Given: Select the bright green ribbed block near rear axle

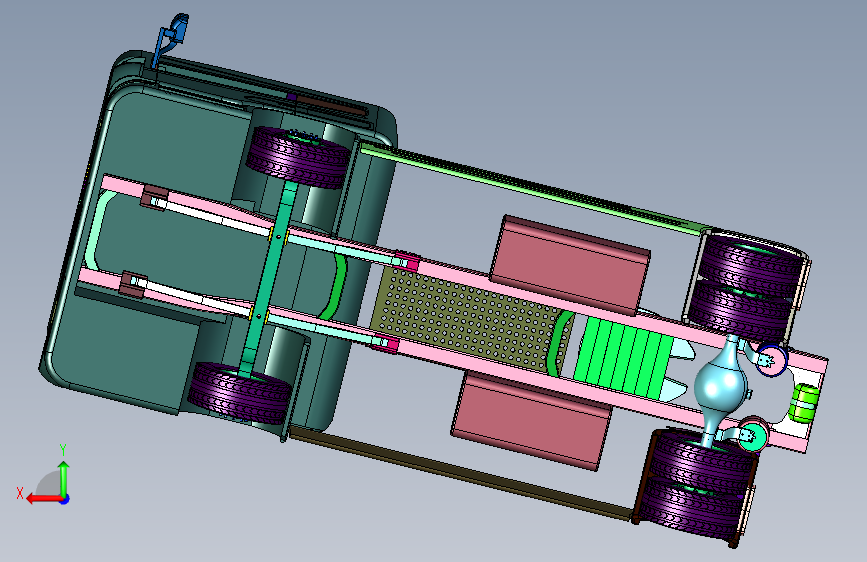Looking at the screenshot, I should 623,357.
